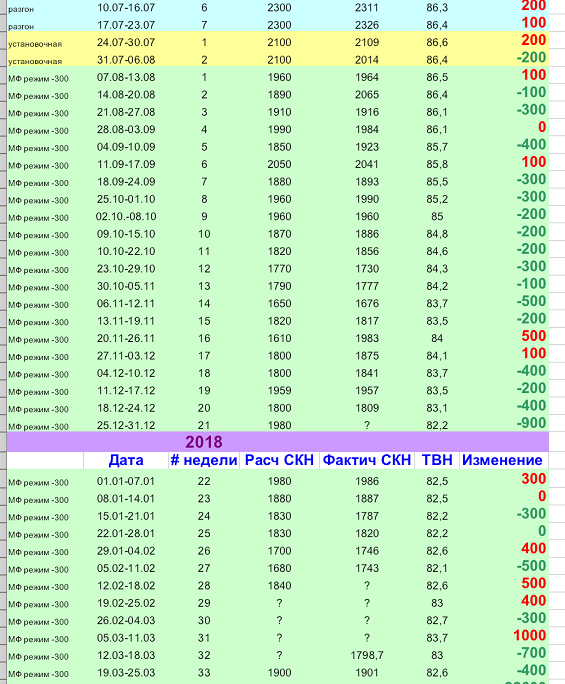Click the cell with value 1841

[366, 374]
